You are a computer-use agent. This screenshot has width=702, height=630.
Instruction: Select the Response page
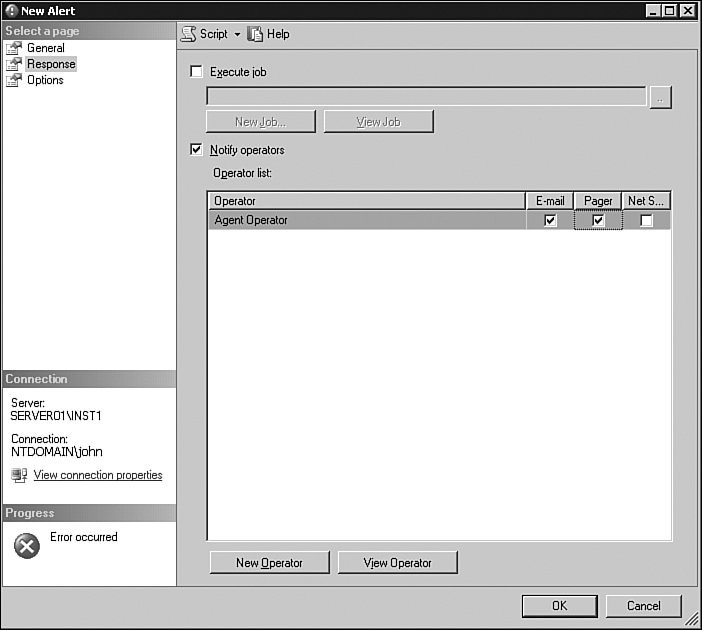tap(51, 64)
